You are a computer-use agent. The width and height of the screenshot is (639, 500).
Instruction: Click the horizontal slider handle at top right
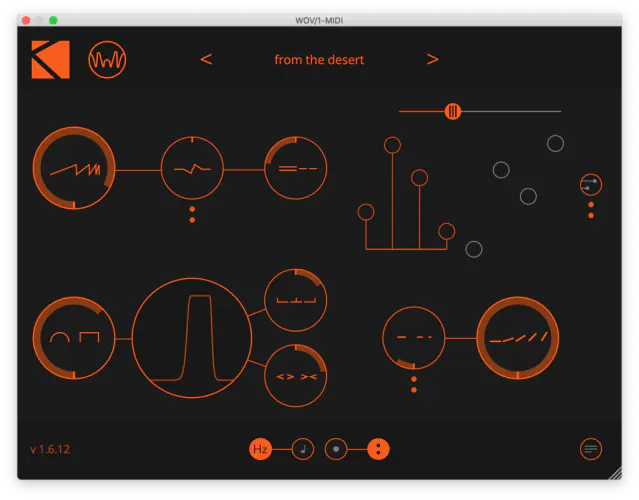453,111
